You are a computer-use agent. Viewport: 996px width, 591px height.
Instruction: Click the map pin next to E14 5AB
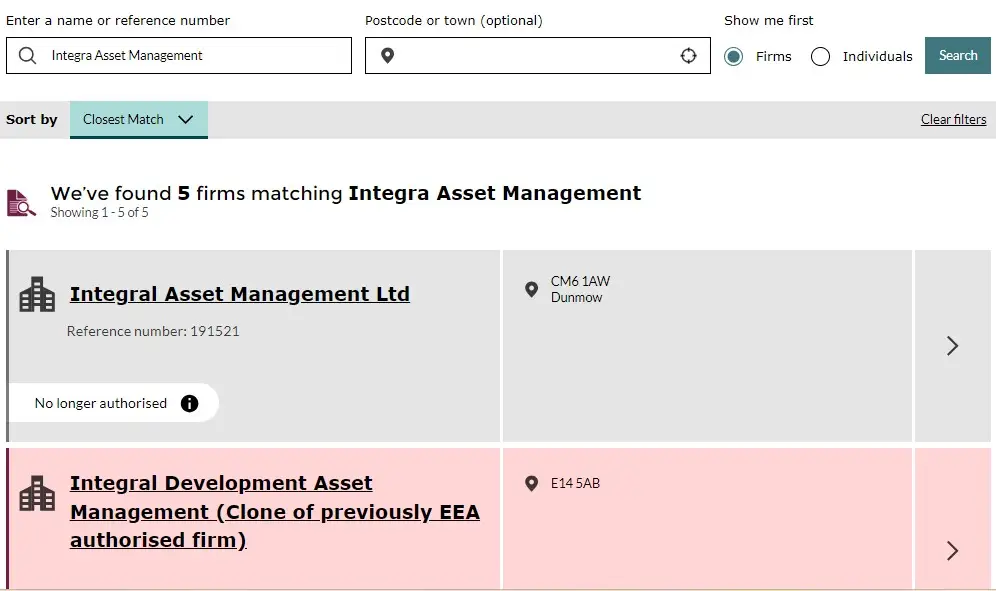(x=533, y=483)
